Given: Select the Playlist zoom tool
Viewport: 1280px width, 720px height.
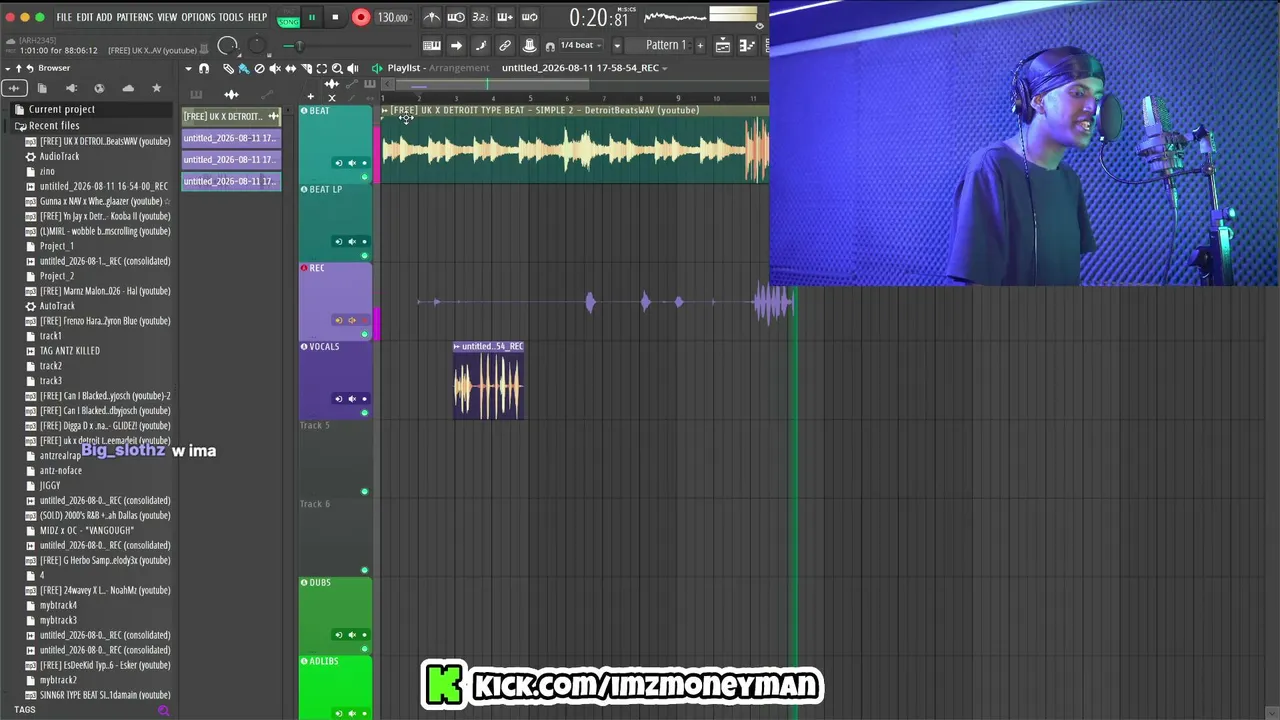Looking at the screenshot, I should 337,68.
